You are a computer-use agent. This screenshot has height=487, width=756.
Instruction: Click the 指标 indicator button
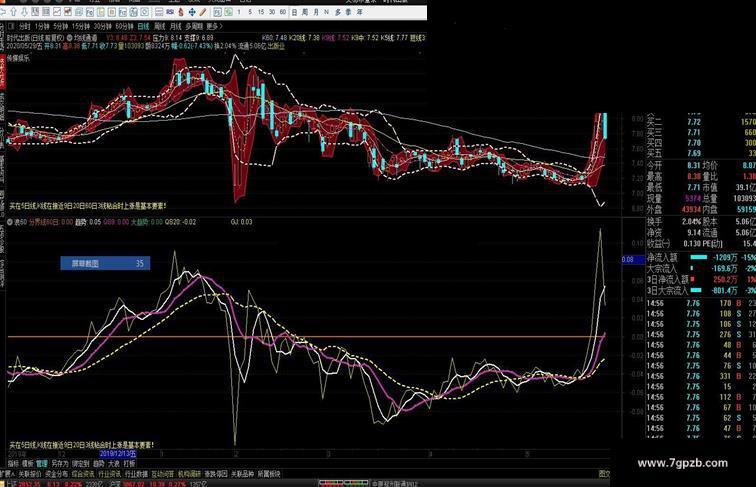click(13, 464)
